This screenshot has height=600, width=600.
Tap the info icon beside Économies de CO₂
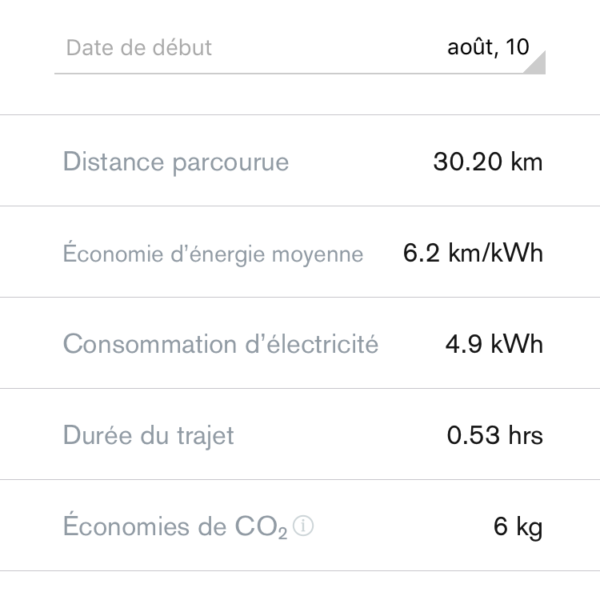(x=304, y=527)
